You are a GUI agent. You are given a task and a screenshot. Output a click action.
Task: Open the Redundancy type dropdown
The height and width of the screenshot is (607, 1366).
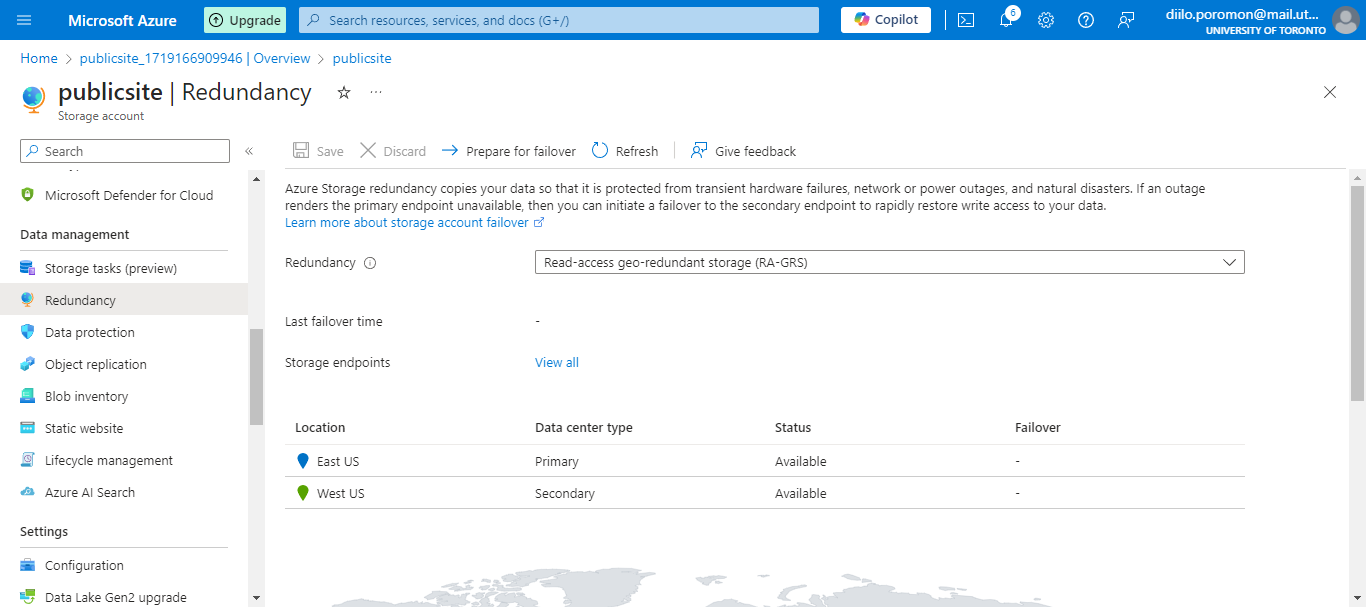pyautogui.click(x=889, y=262)
